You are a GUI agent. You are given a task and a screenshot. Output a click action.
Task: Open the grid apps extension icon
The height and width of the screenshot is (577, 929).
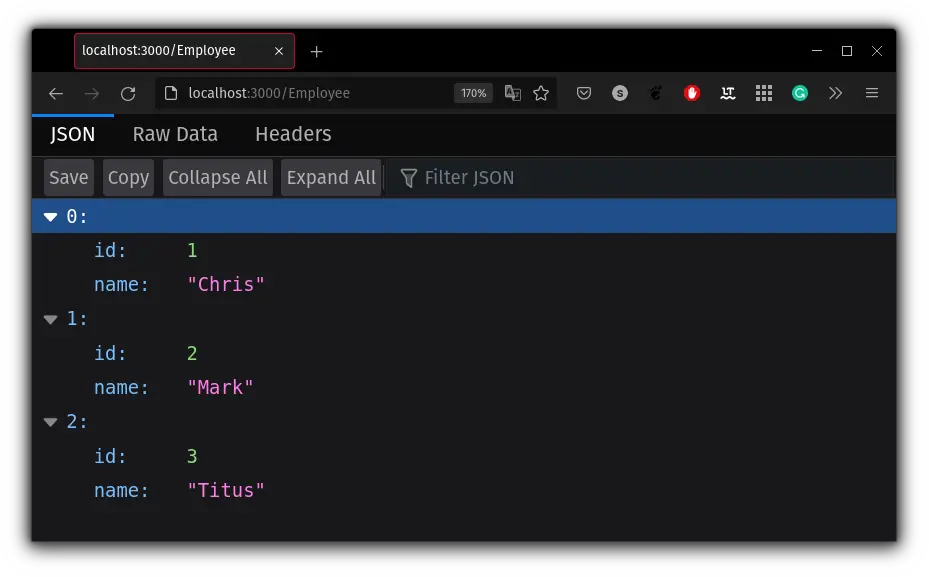click(764, 93)
